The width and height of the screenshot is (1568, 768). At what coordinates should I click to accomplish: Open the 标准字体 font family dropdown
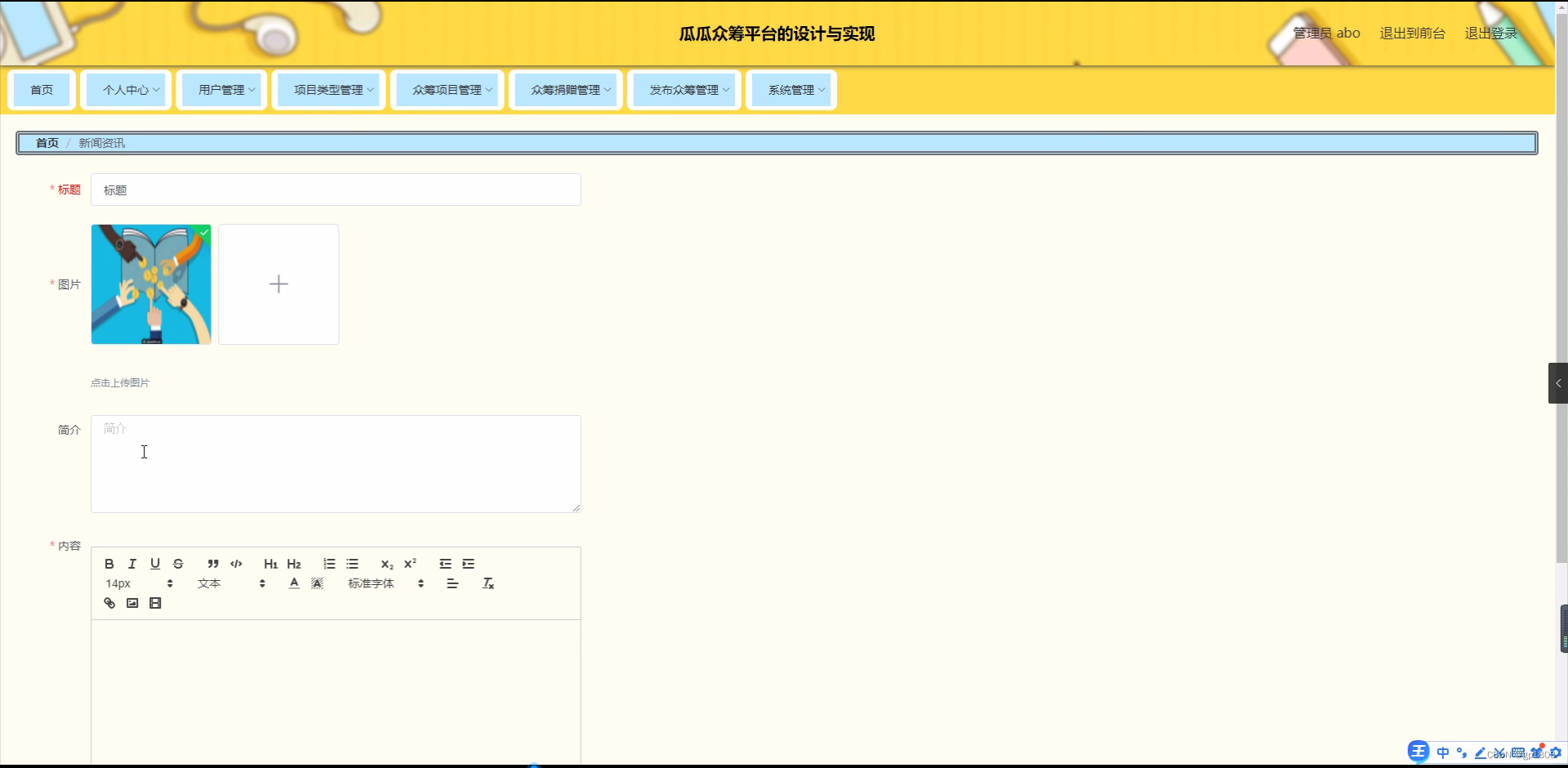click(369, 583)
